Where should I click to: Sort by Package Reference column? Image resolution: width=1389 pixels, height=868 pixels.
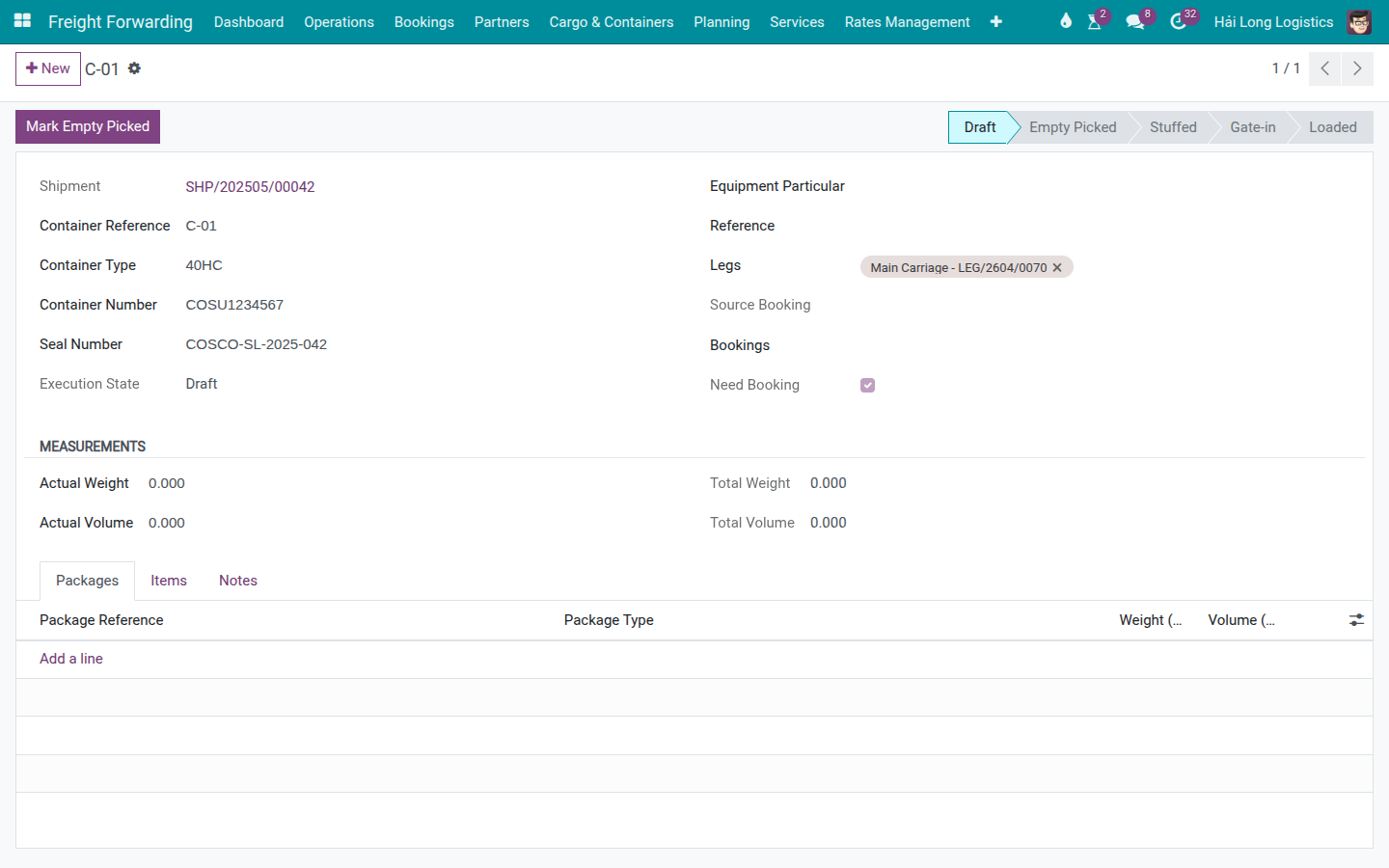(101, 620)
